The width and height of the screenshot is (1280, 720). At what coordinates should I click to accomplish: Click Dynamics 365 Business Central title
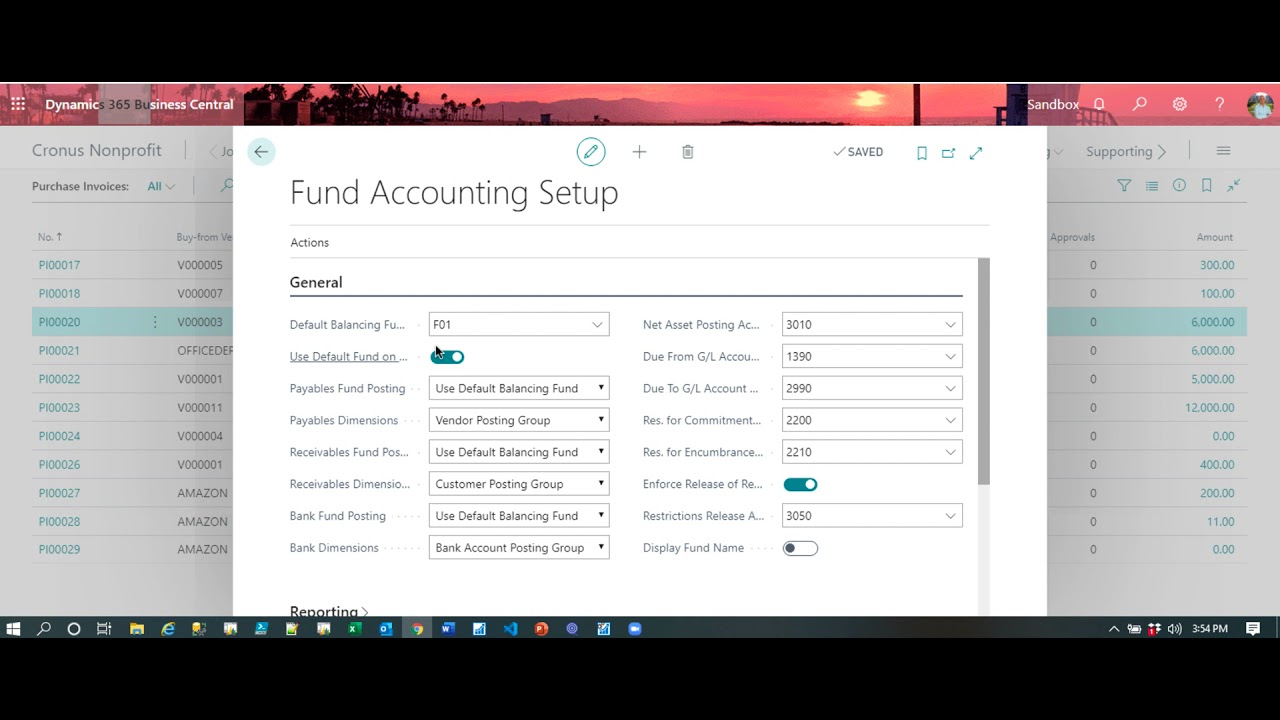(x=139, y=104)
